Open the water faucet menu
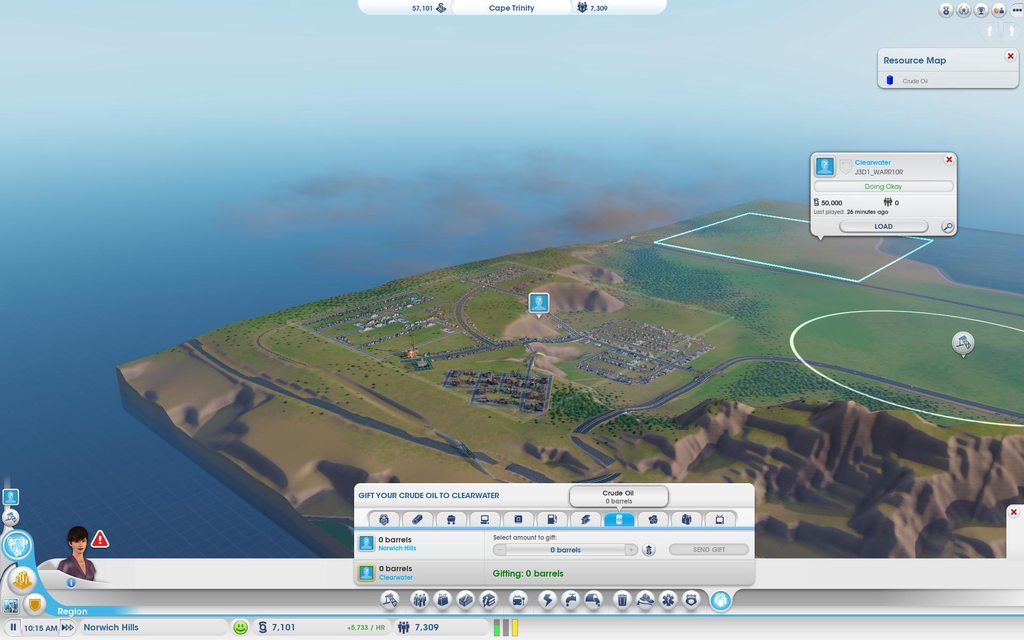The image size is (1024, 640). tap(570, 600)
